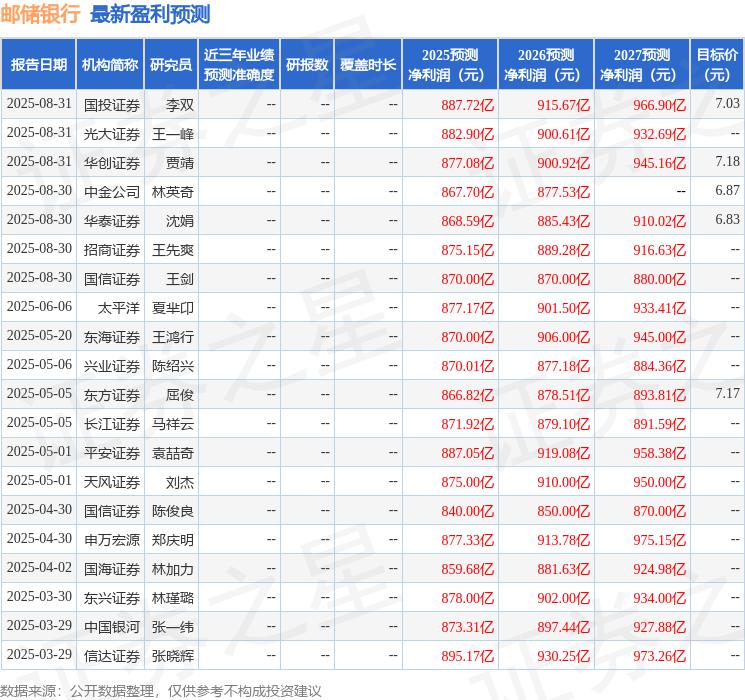Click the 邮储银行 title text
The image size is (745, 700).
[40, 14]
